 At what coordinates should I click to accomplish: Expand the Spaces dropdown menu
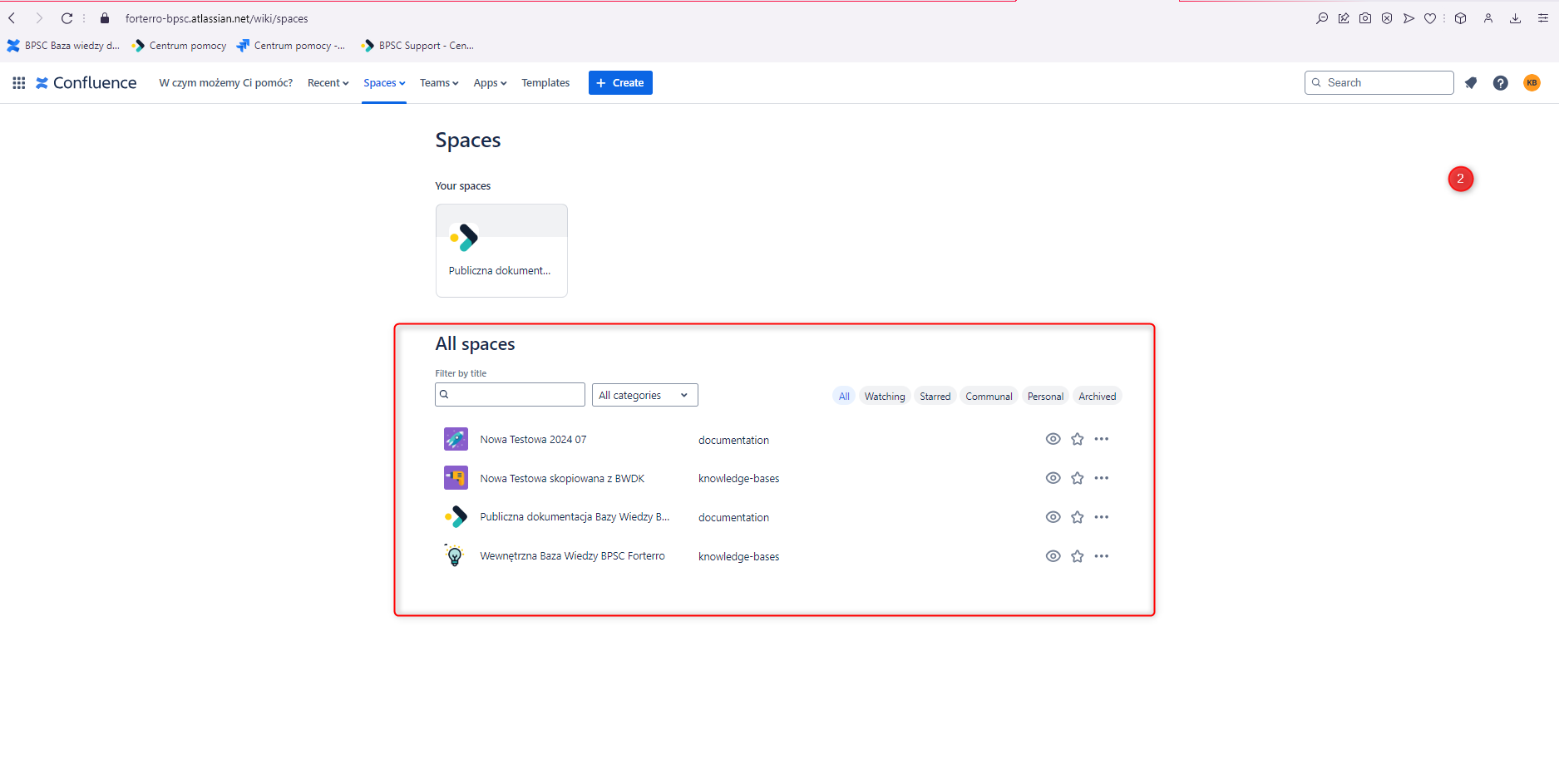click(384, 83)
